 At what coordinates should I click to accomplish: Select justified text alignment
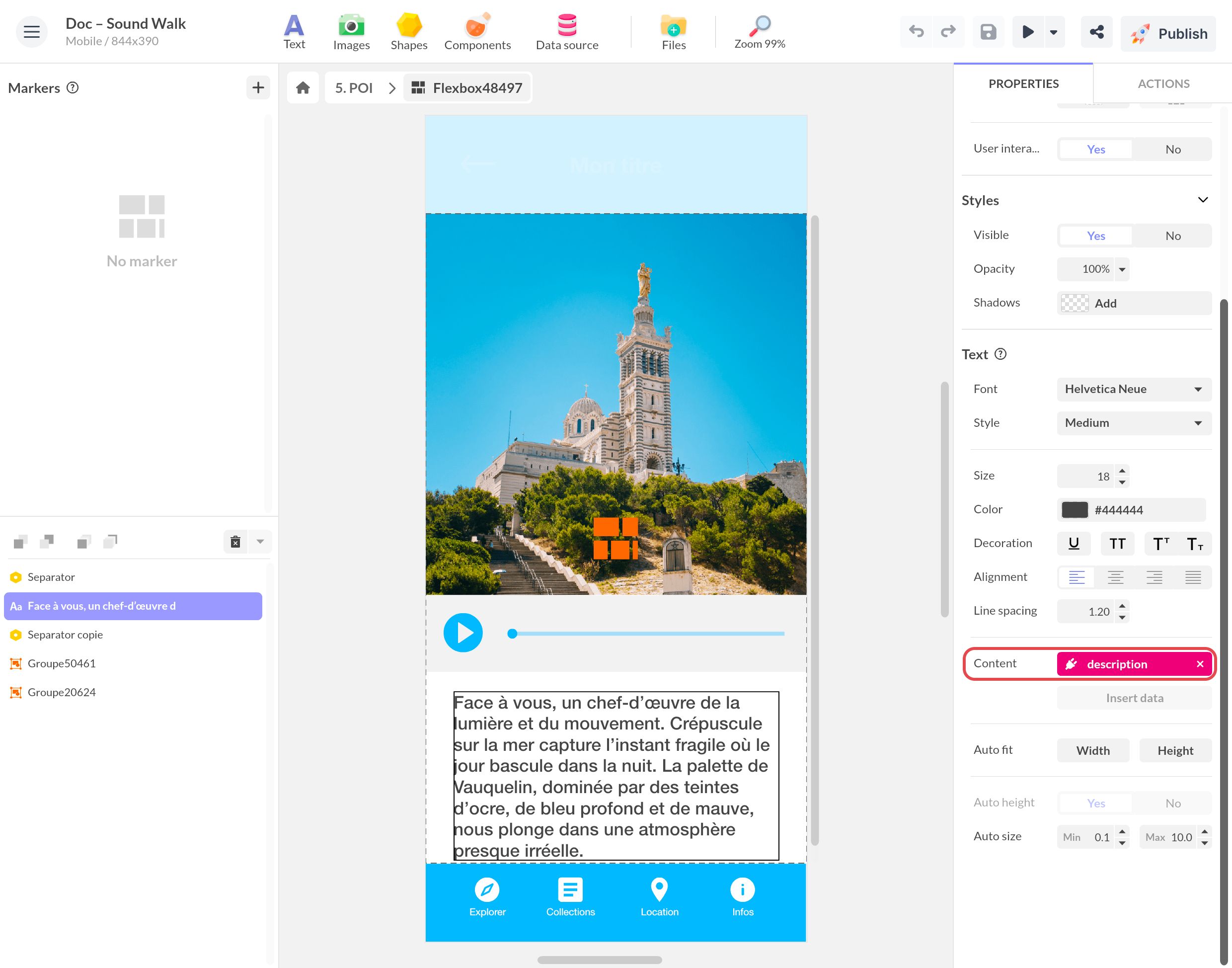point(1193,577)
